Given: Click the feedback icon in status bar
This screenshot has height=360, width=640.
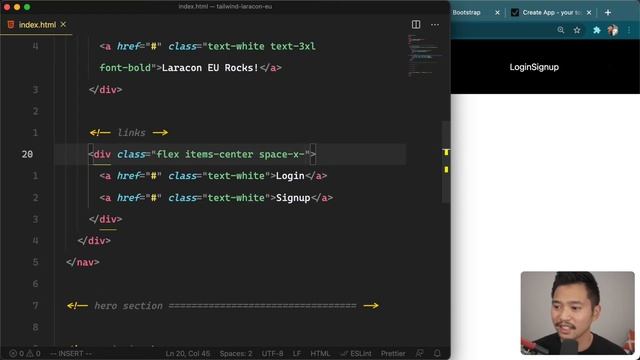Looking at the screenshot, I should [419, 353].
